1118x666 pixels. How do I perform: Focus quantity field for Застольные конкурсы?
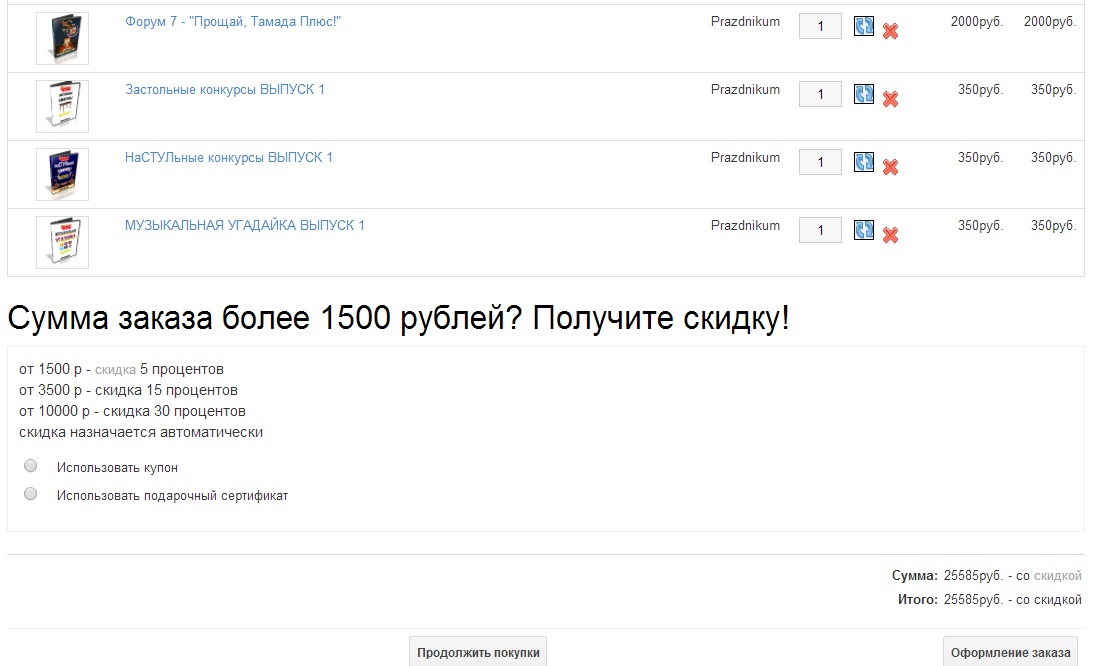(x=820, y=94)
